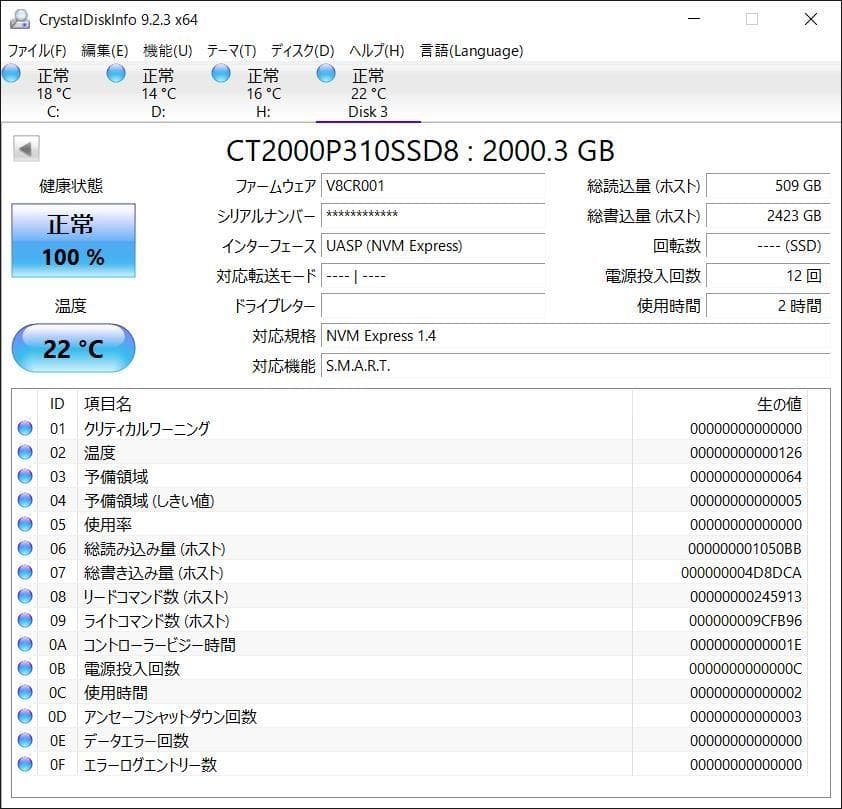Screen dimensions: 842x809
Task: Click status orb for drive D:
Action: (x=116, y=74)
